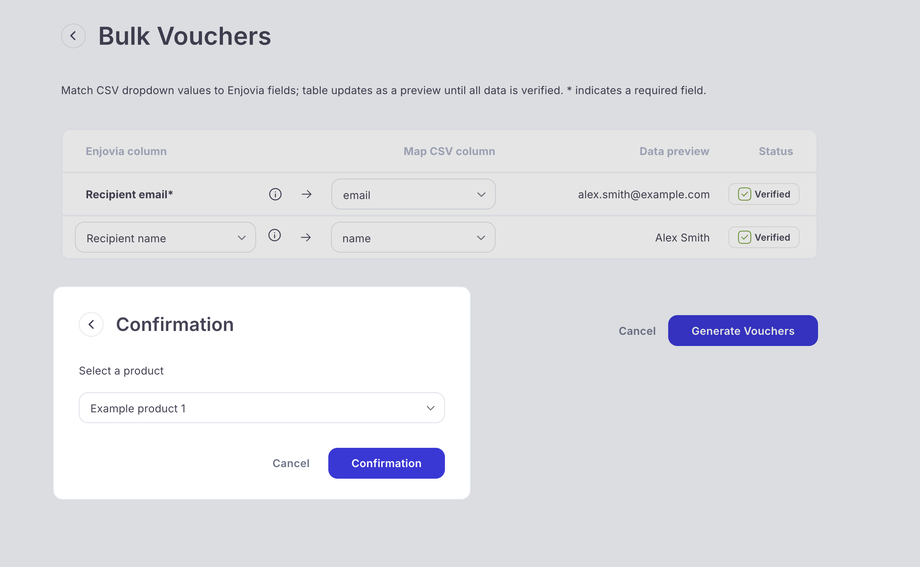The width and height of the screenshot is (920, 567).
Task: Click the mapping arrow in name row
Action: [306, 237]
